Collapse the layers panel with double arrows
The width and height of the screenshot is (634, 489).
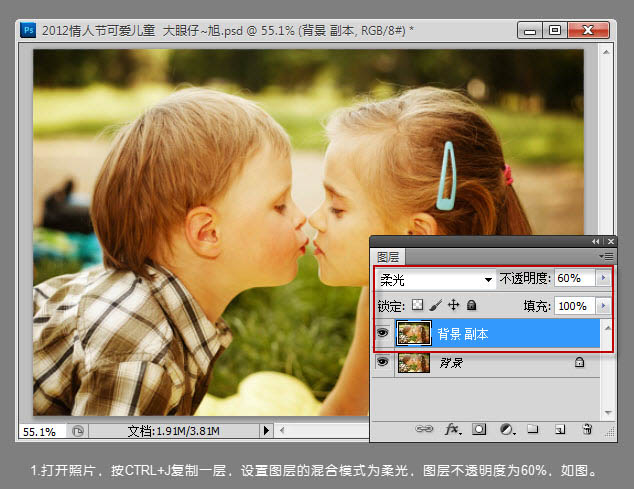(x=597, y=241)
